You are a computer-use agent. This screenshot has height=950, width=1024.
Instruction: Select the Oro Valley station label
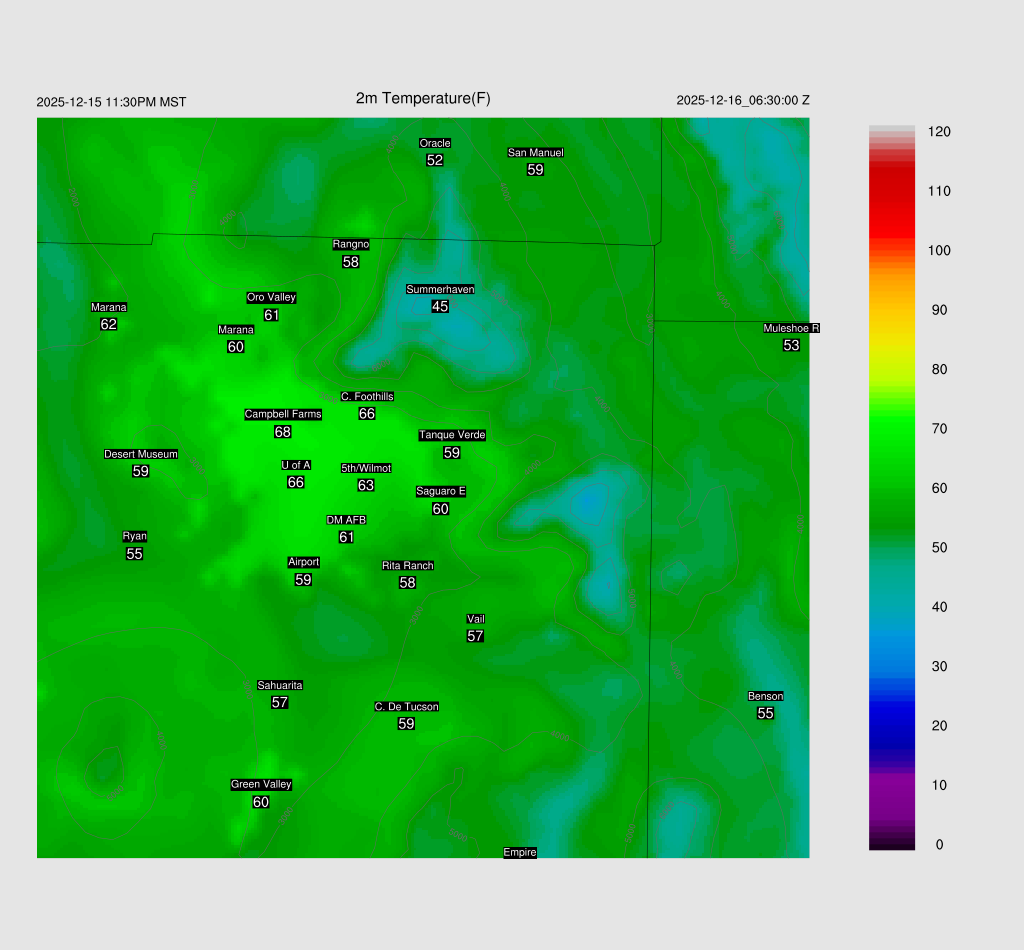(x=271, y=297)
